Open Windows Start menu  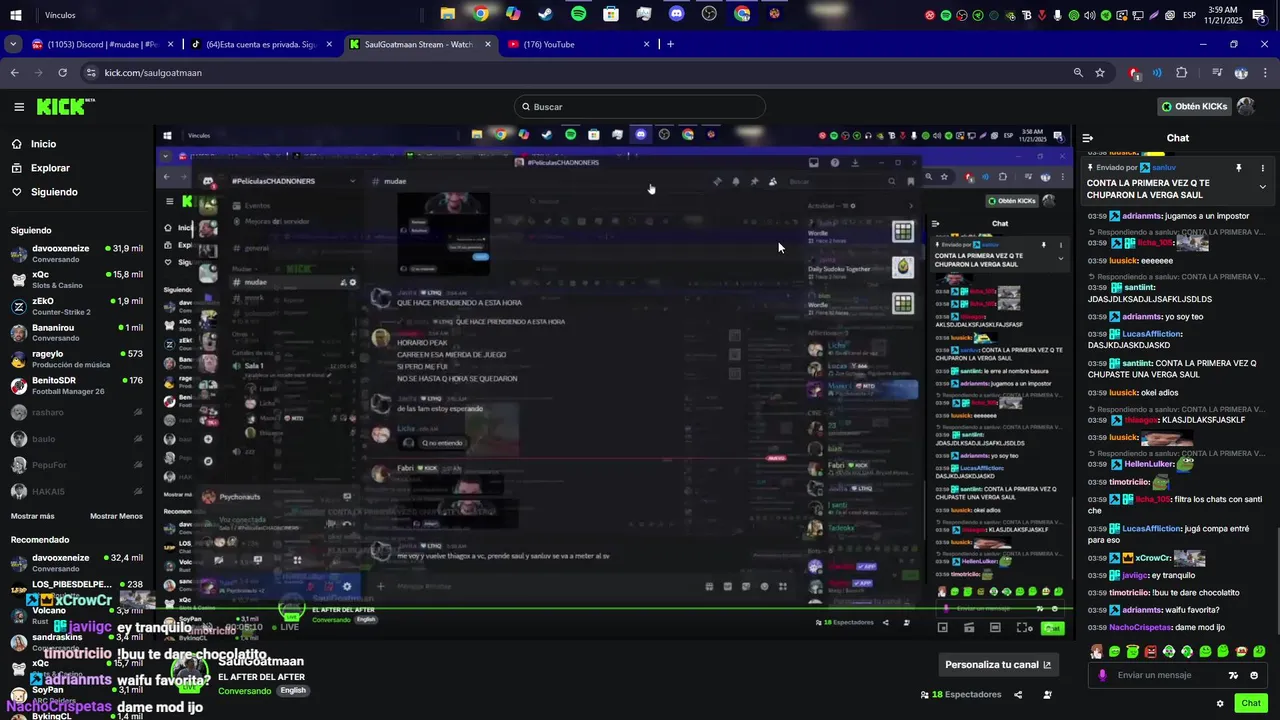click(x=16, y=15)
